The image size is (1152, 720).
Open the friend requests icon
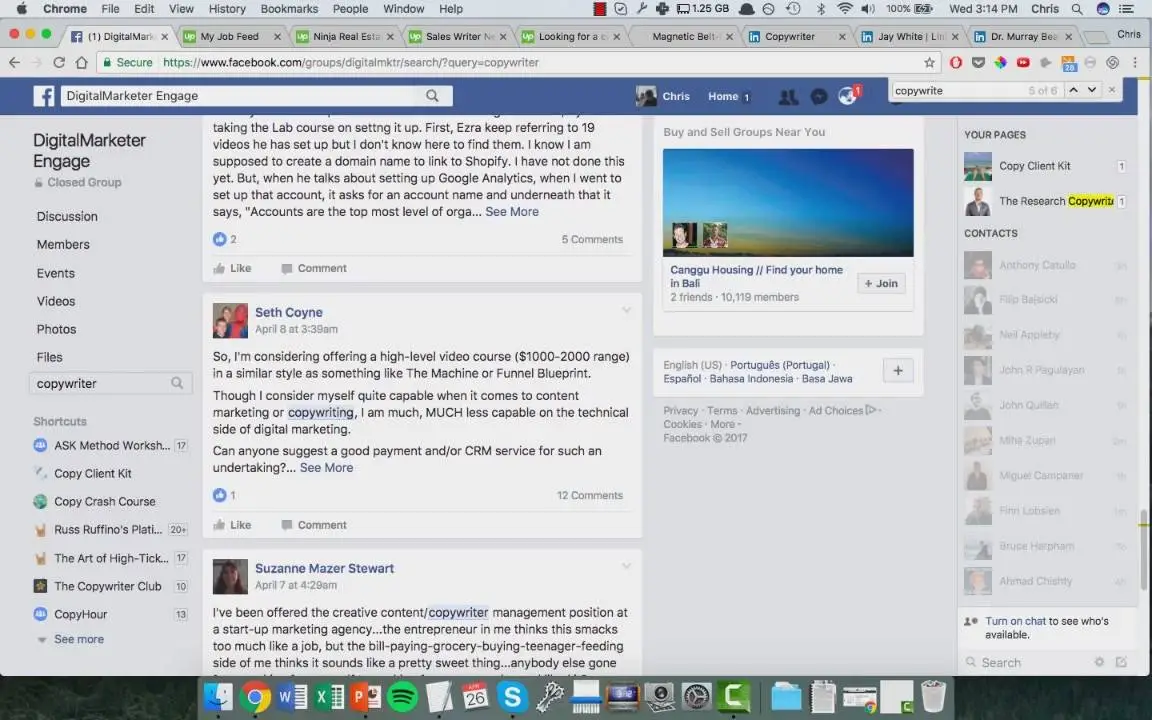tap(788, 96)
